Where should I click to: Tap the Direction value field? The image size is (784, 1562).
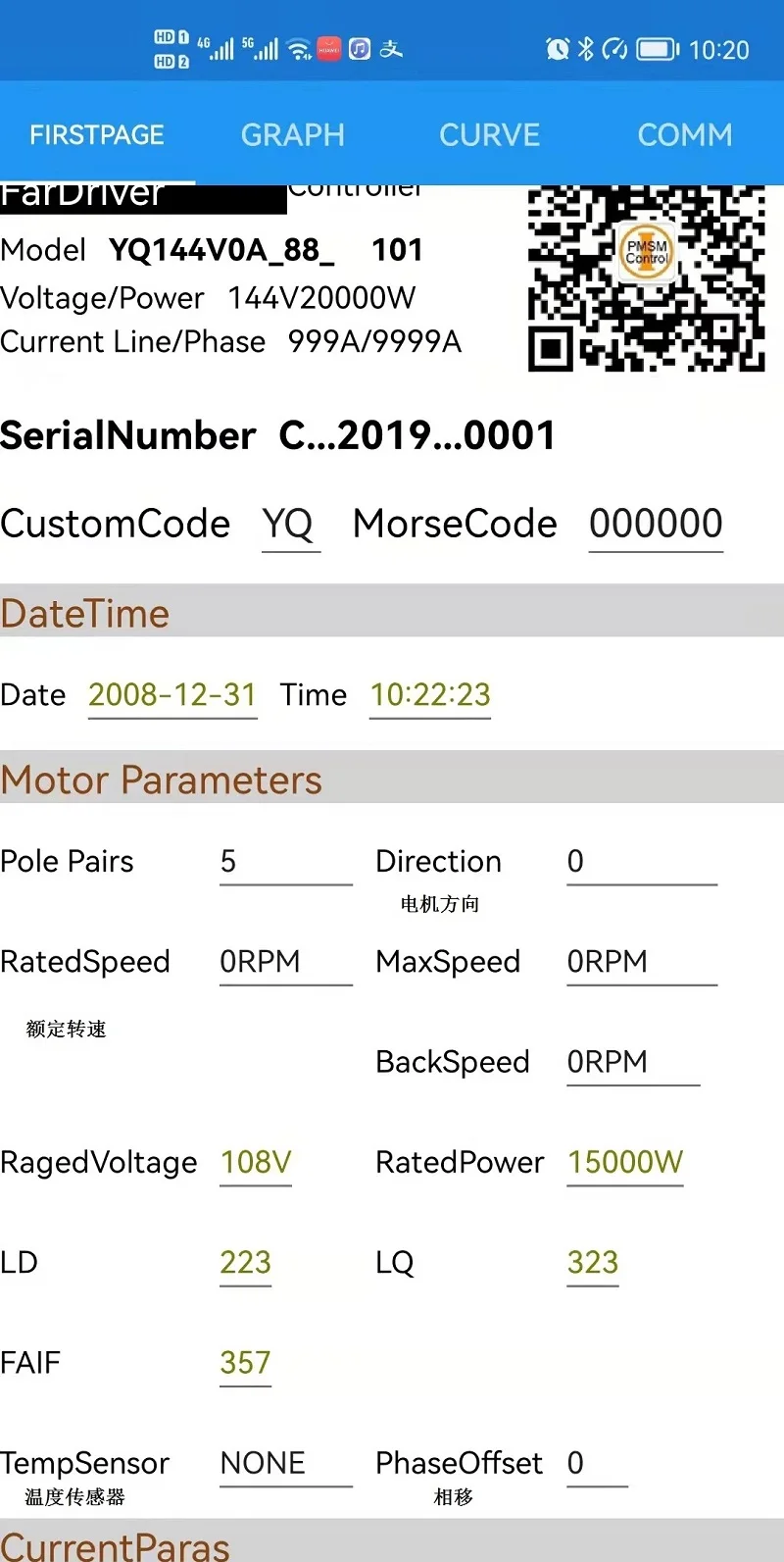tap(642, 862)
